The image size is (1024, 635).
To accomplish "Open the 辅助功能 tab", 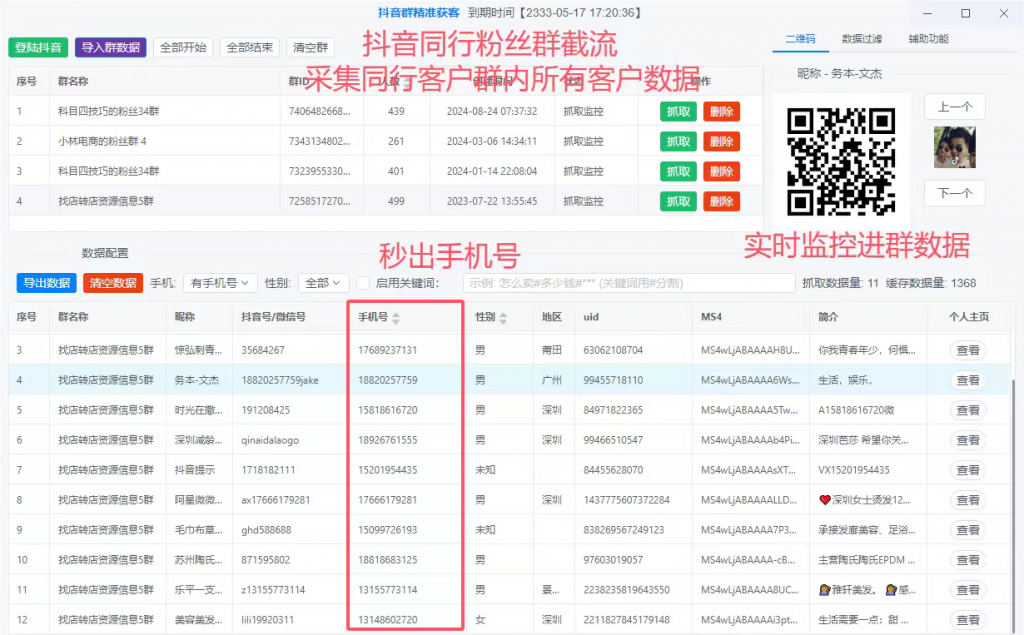I will 928,39.
